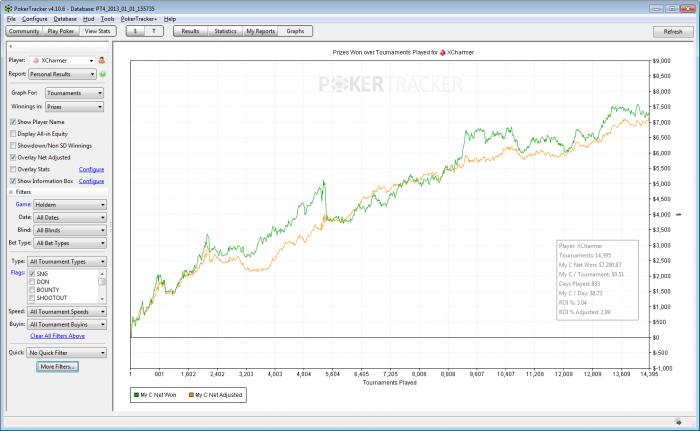Toggle Show Player Name checkbox

13,122
